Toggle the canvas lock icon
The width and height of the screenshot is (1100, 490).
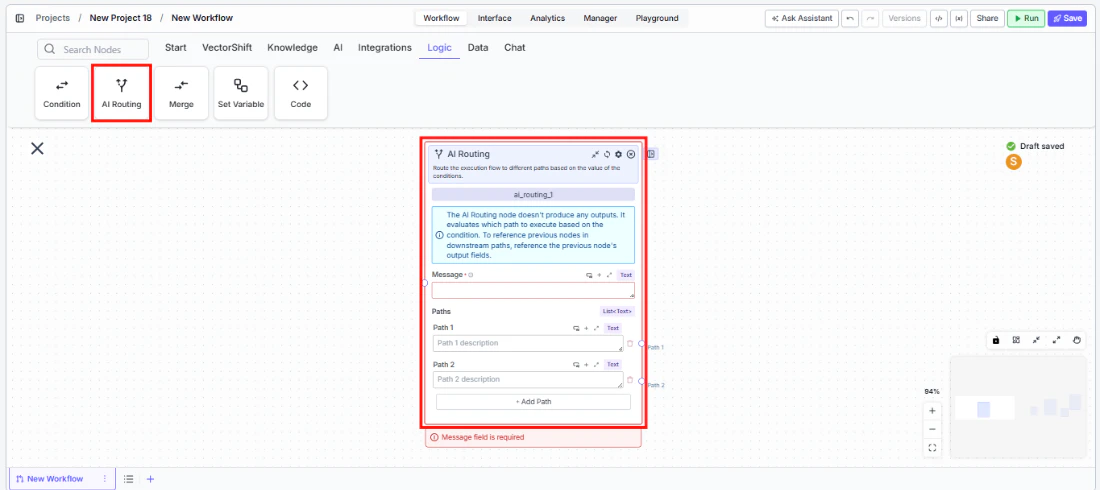[995, 340]
